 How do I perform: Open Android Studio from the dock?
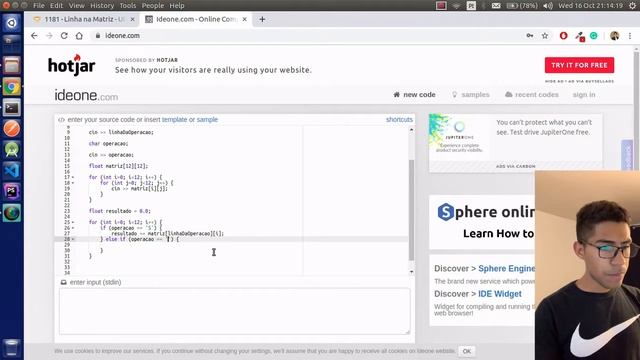coord(12,150)
